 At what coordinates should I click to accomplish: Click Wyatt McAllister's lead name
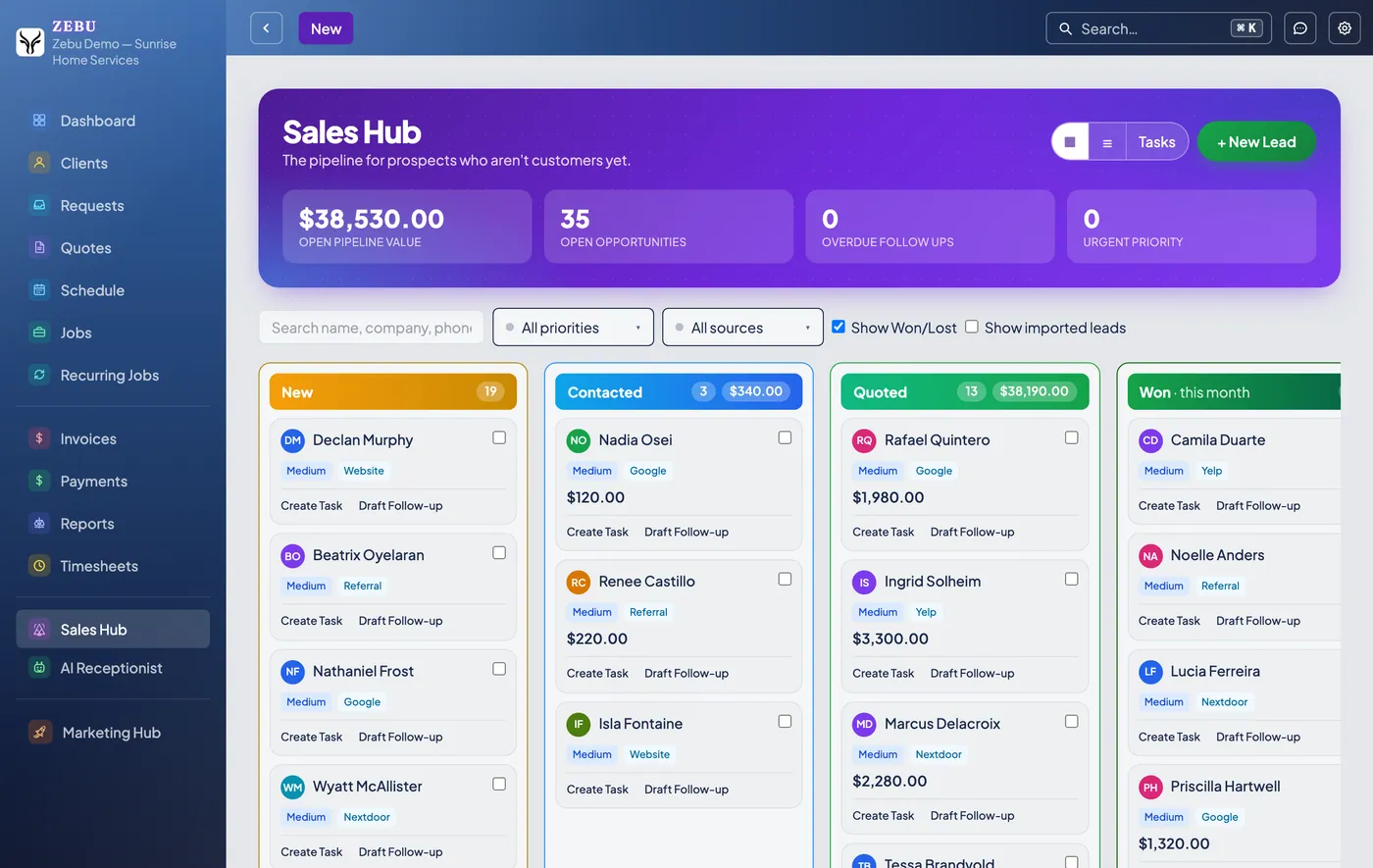[368, 787]
